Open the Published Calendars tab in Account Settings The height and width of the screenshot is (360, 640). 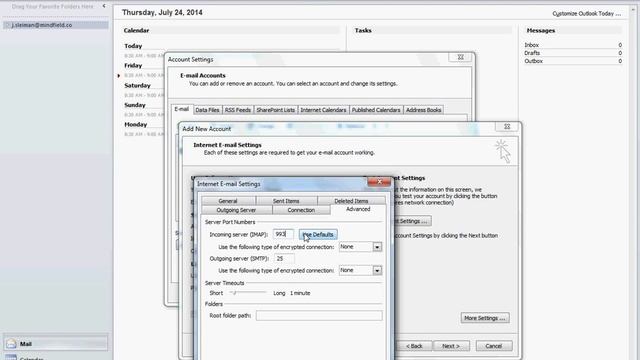(x=376, y=110)
